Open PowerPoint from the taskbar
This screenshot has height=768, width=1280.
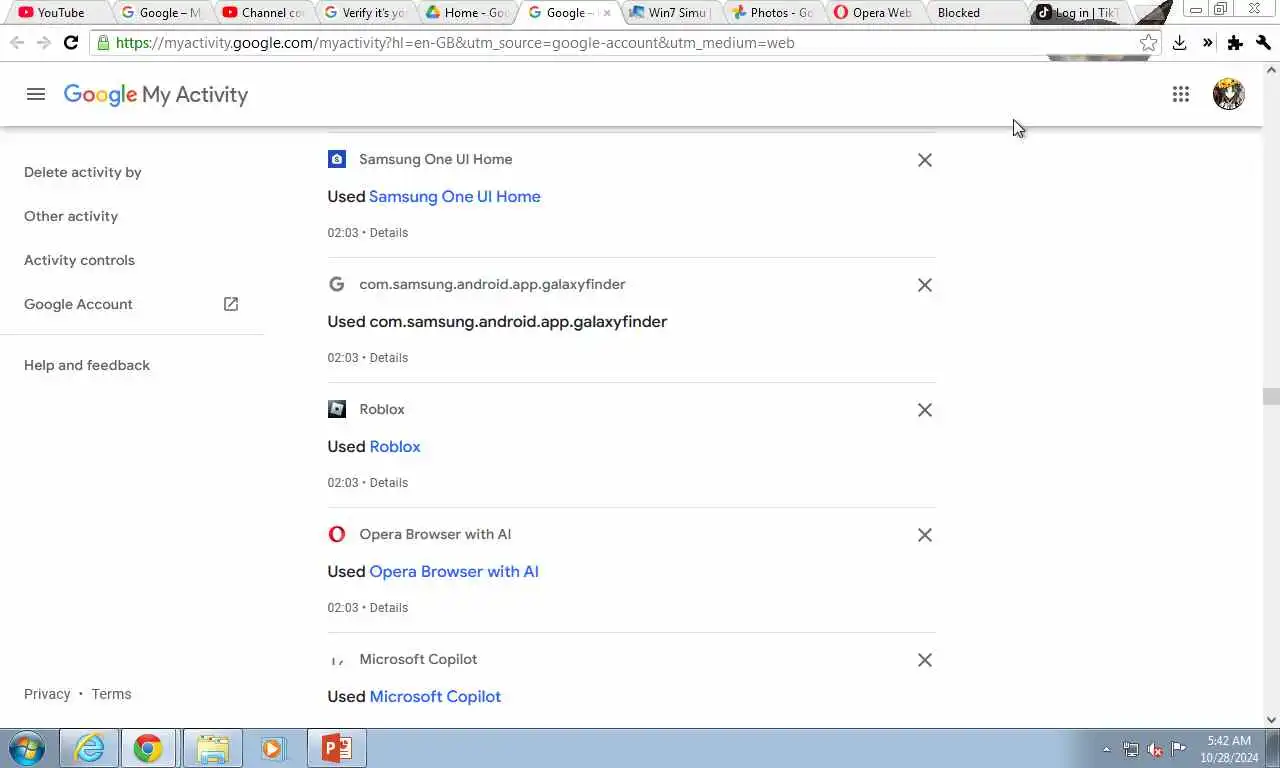click(337, 748)
